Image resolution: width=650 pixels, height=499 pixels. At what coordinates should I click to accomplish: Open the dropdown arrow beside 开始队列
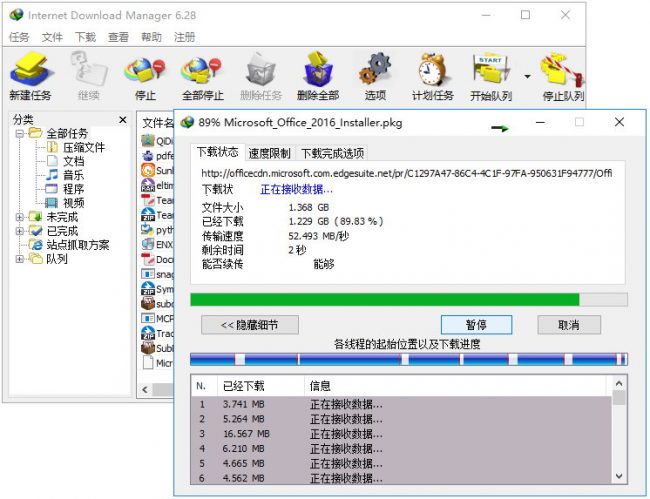pyautogui.click(x=526, y=75)
